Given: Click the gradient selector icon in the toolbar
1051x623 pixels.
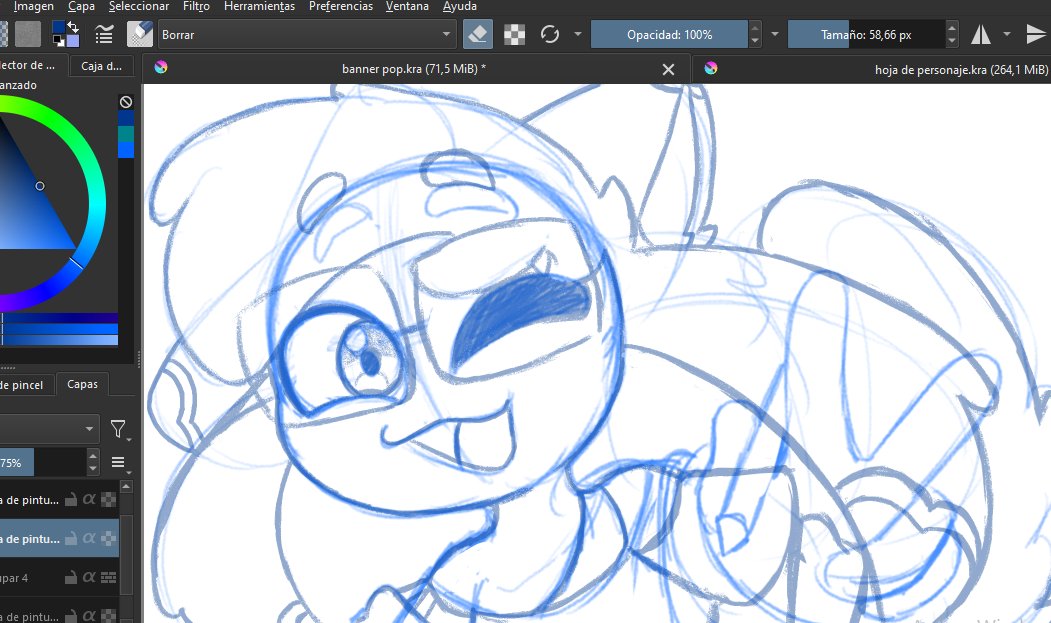Looking at the screenshot, I should point(4,33).
